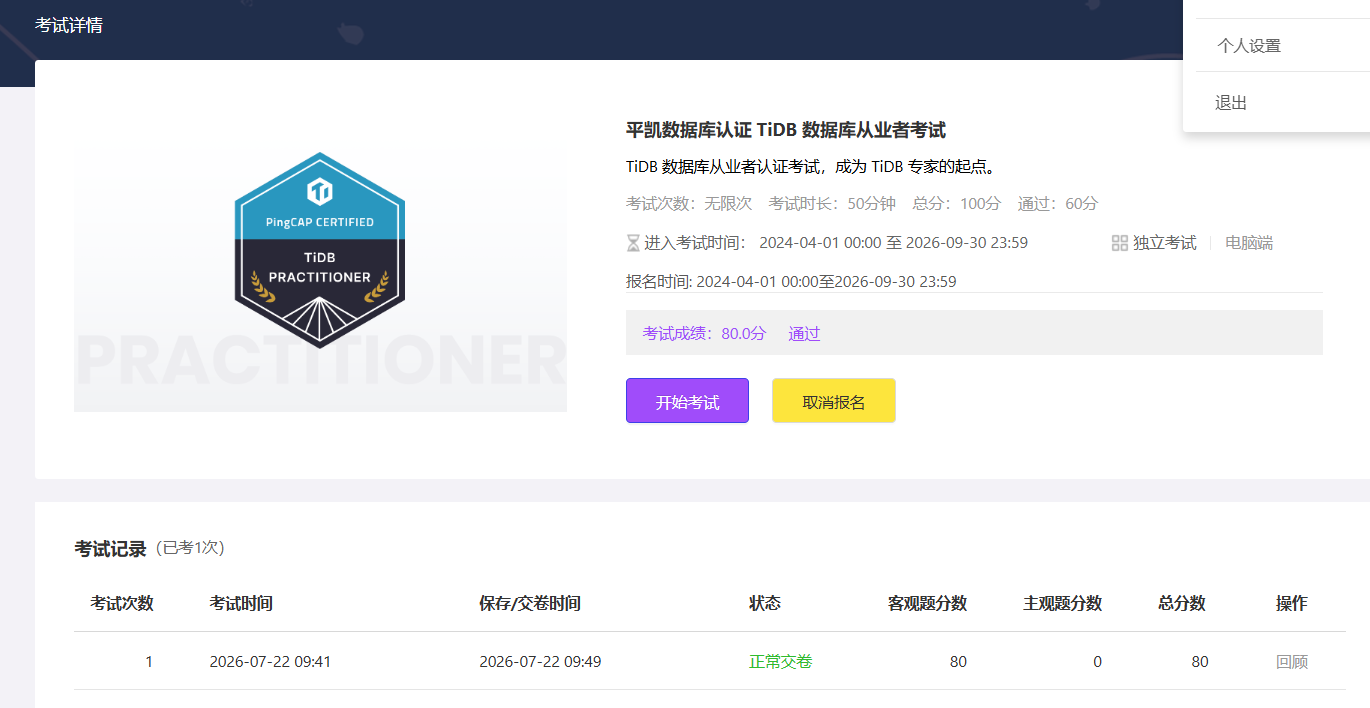The image size is (1370, 708).
Task: Click the 开始考试 button
Action: point(687,401)
